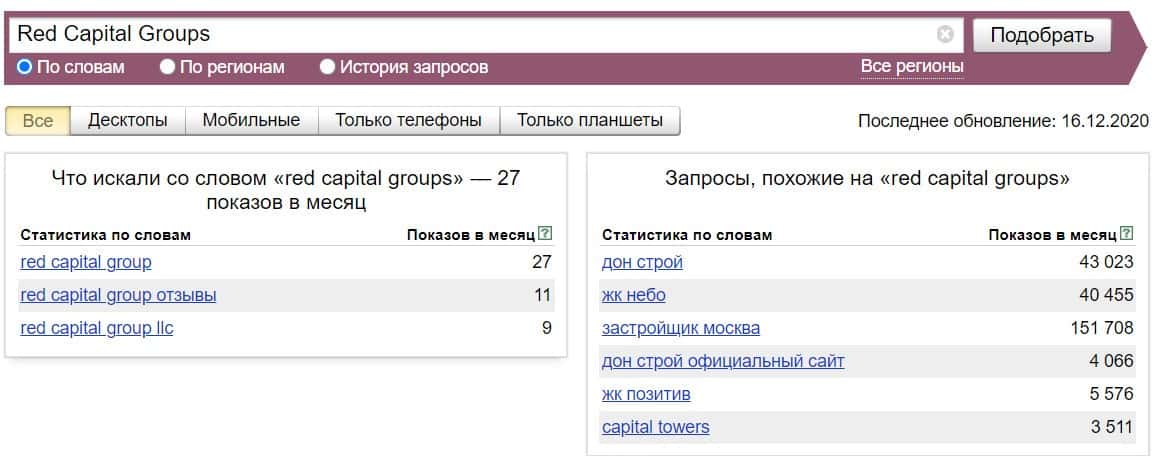Select the 'История запросов' radio button
Image resolution: width=1160 pixels, height=456 pixels.
pos(328,67)
